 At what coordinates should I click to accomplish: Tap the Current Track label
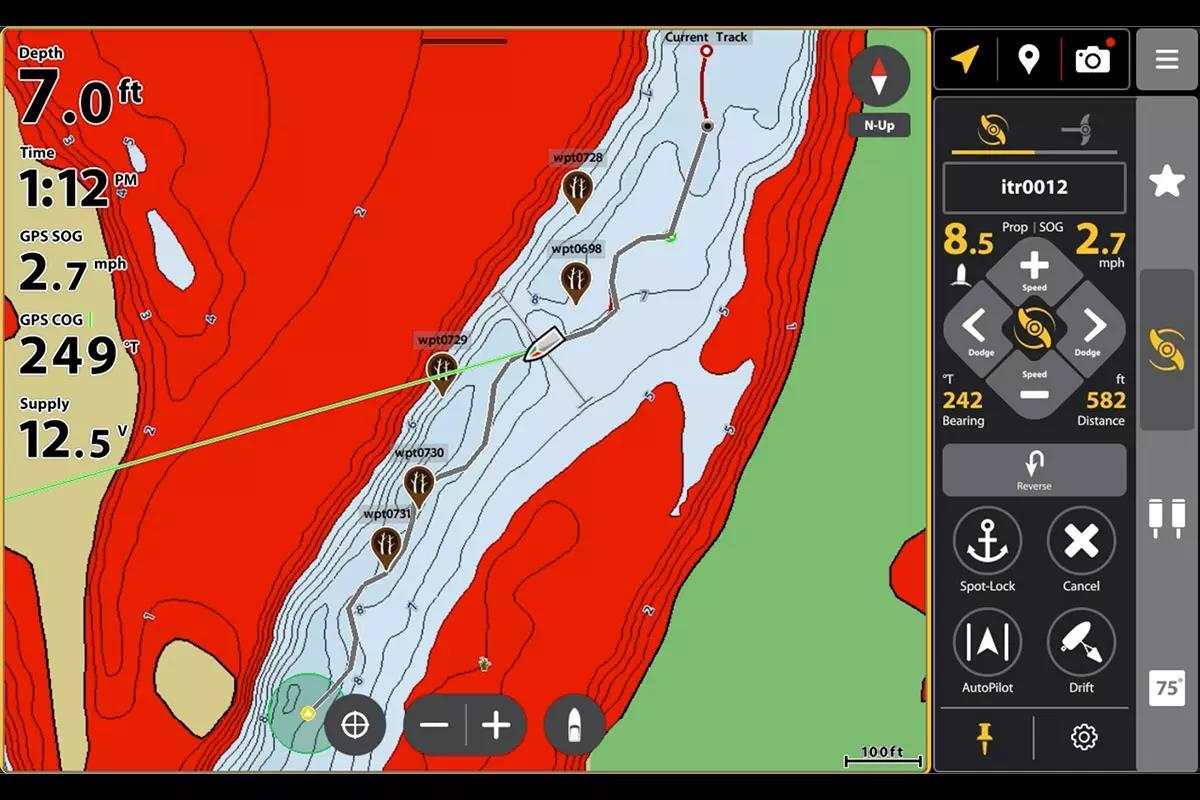click(706, 37)
